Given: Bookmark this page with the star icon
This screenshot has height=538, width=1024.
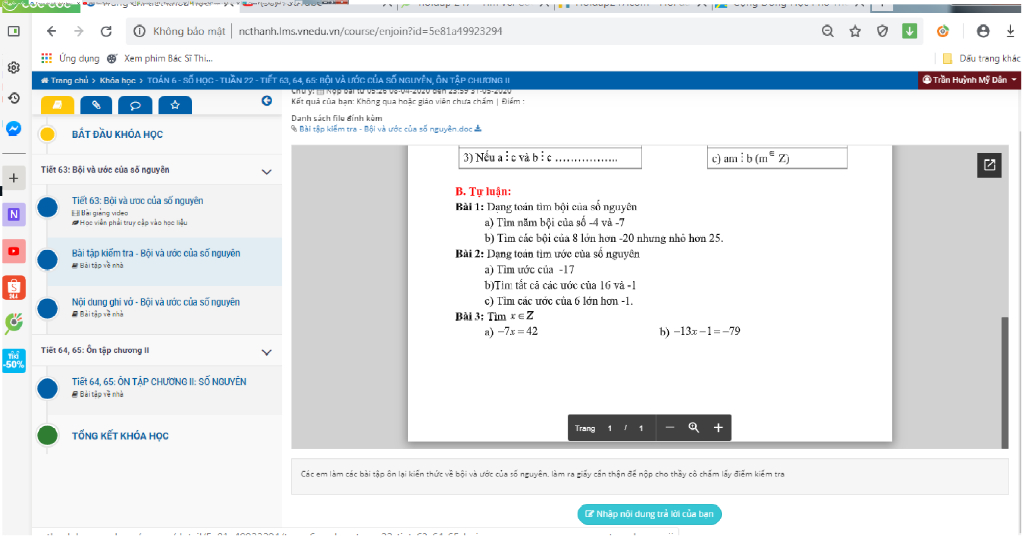Looking at the screenshot, I should 855,31.
